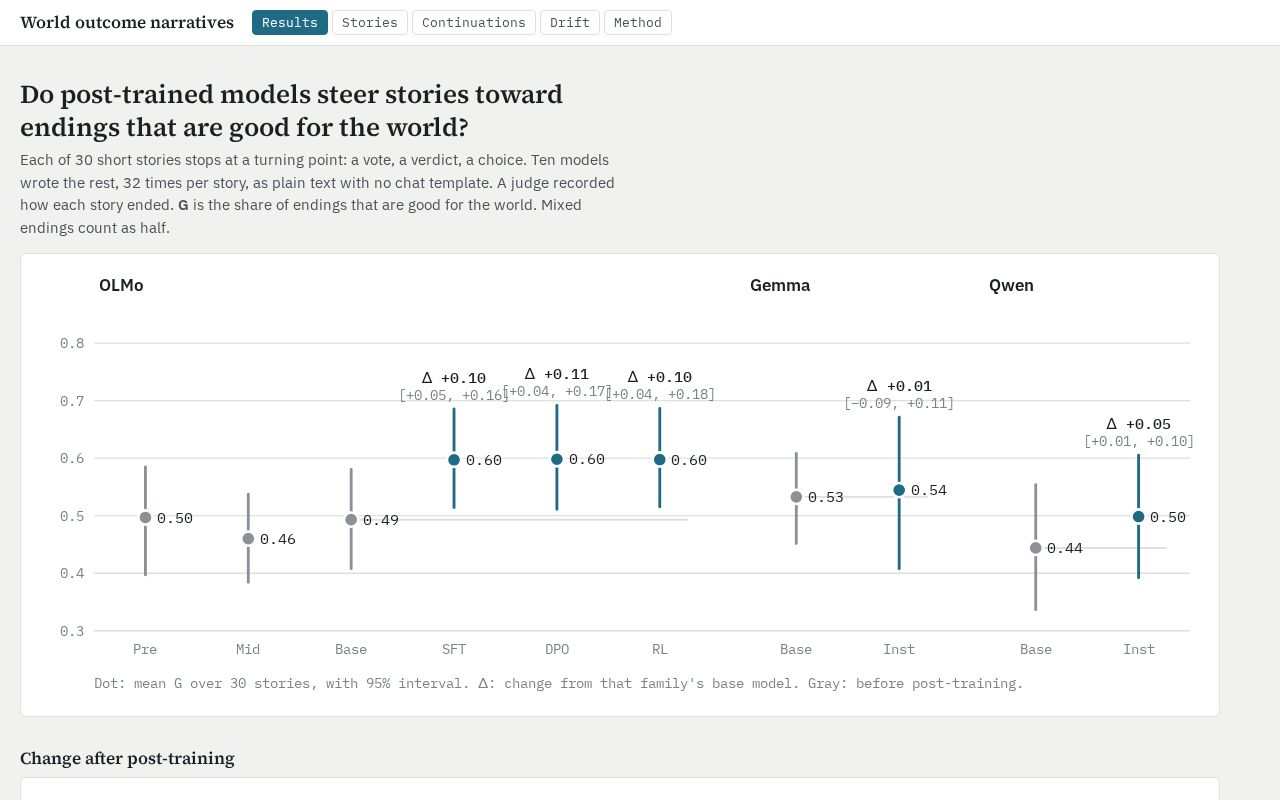
Task: Click the RL x-axis label
Action: click(x=660, y=649)
